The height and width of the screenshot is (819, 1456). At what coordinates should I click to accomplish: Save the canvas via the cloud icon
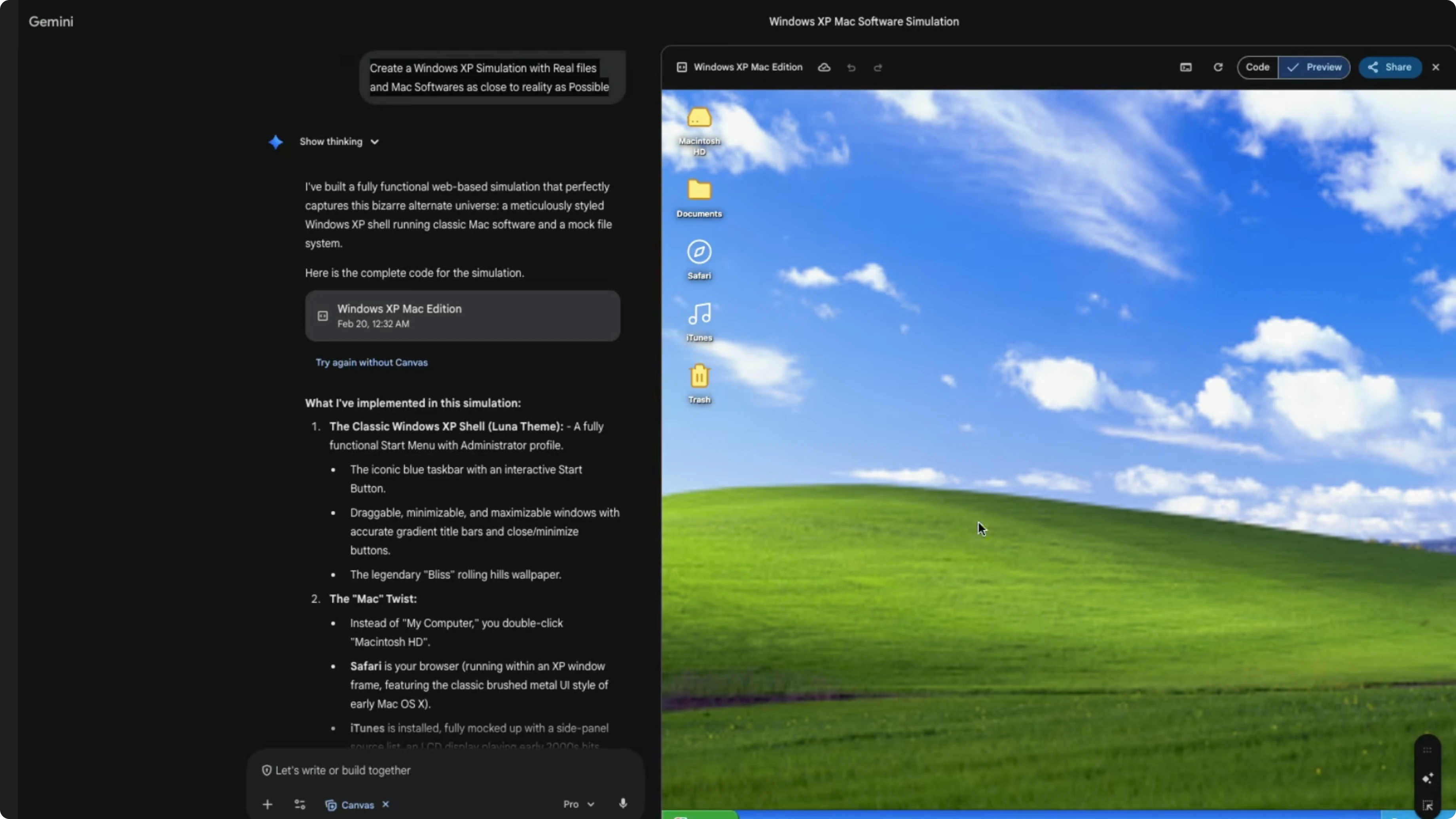pos(823,67)
